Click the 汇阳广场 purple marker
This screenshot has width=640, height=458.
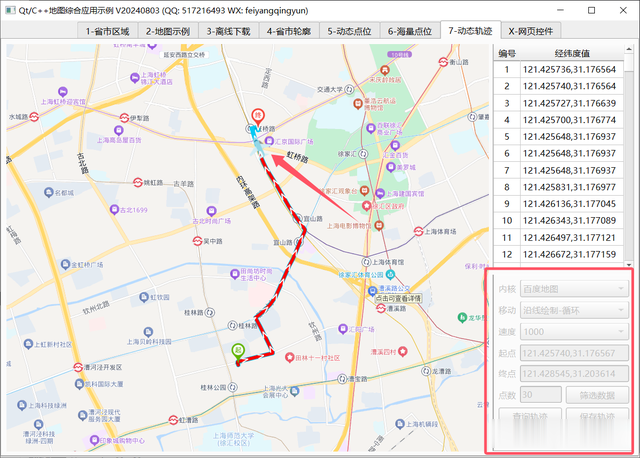point(343,328)
